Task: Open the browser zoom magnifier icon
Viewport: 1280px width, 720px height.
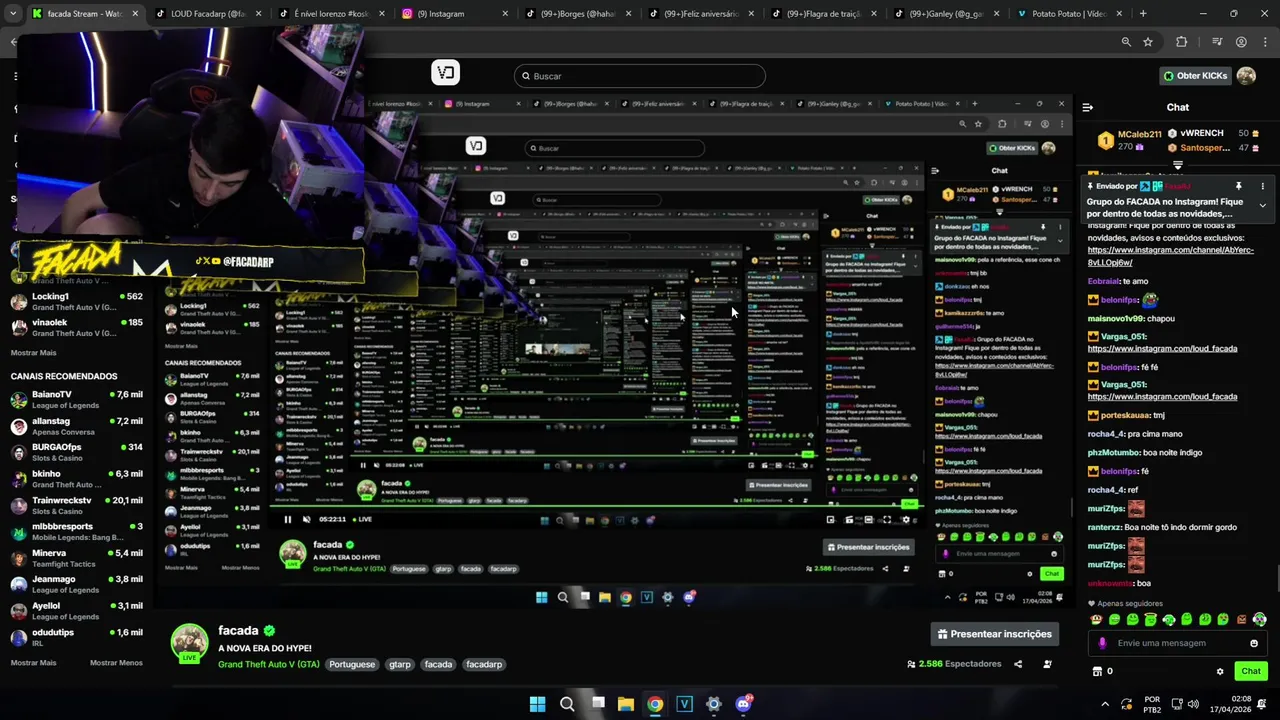Action: [1126, 42]
